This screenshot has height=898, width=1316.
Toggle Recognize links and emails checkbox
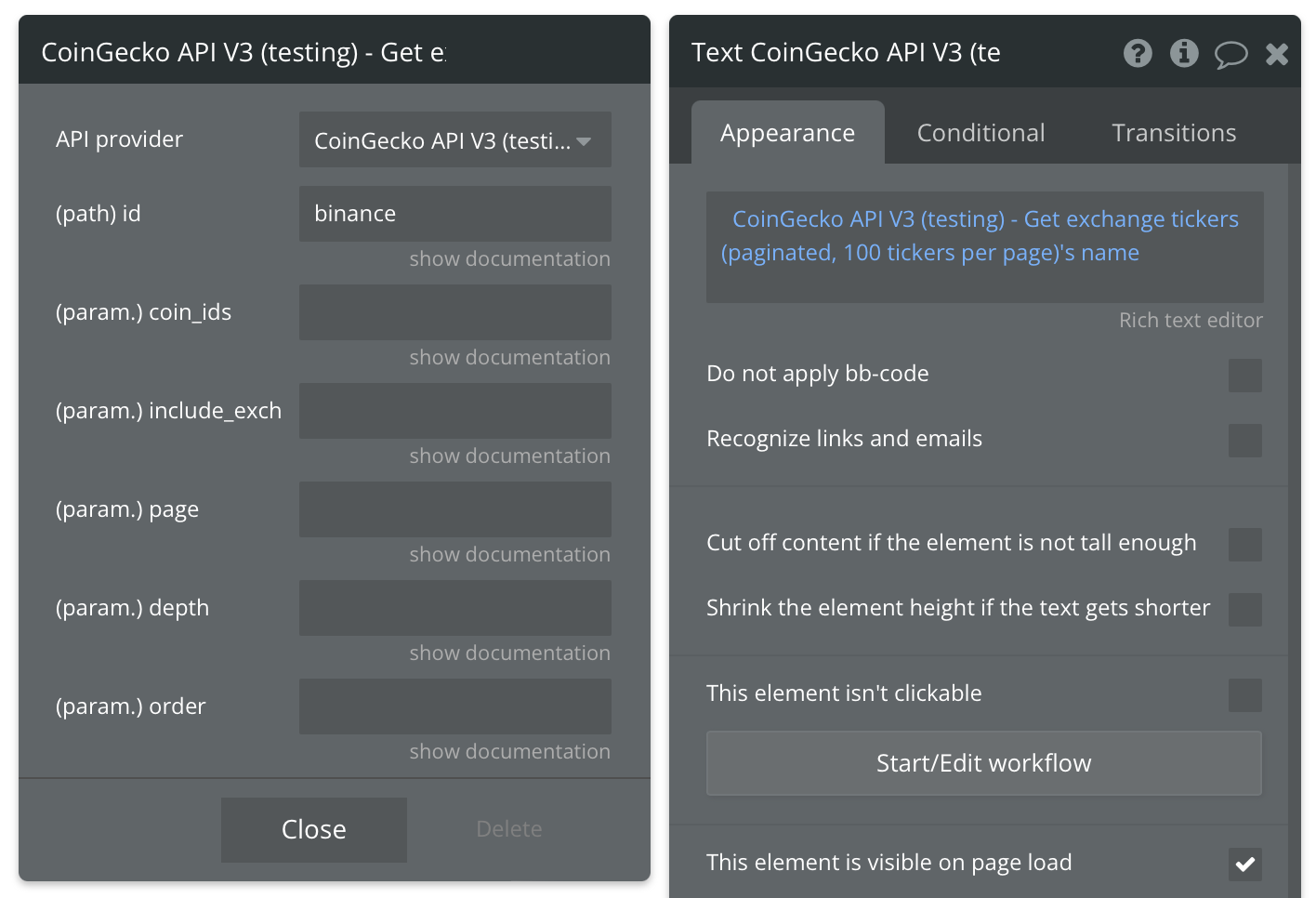[x=1244, y=441]
